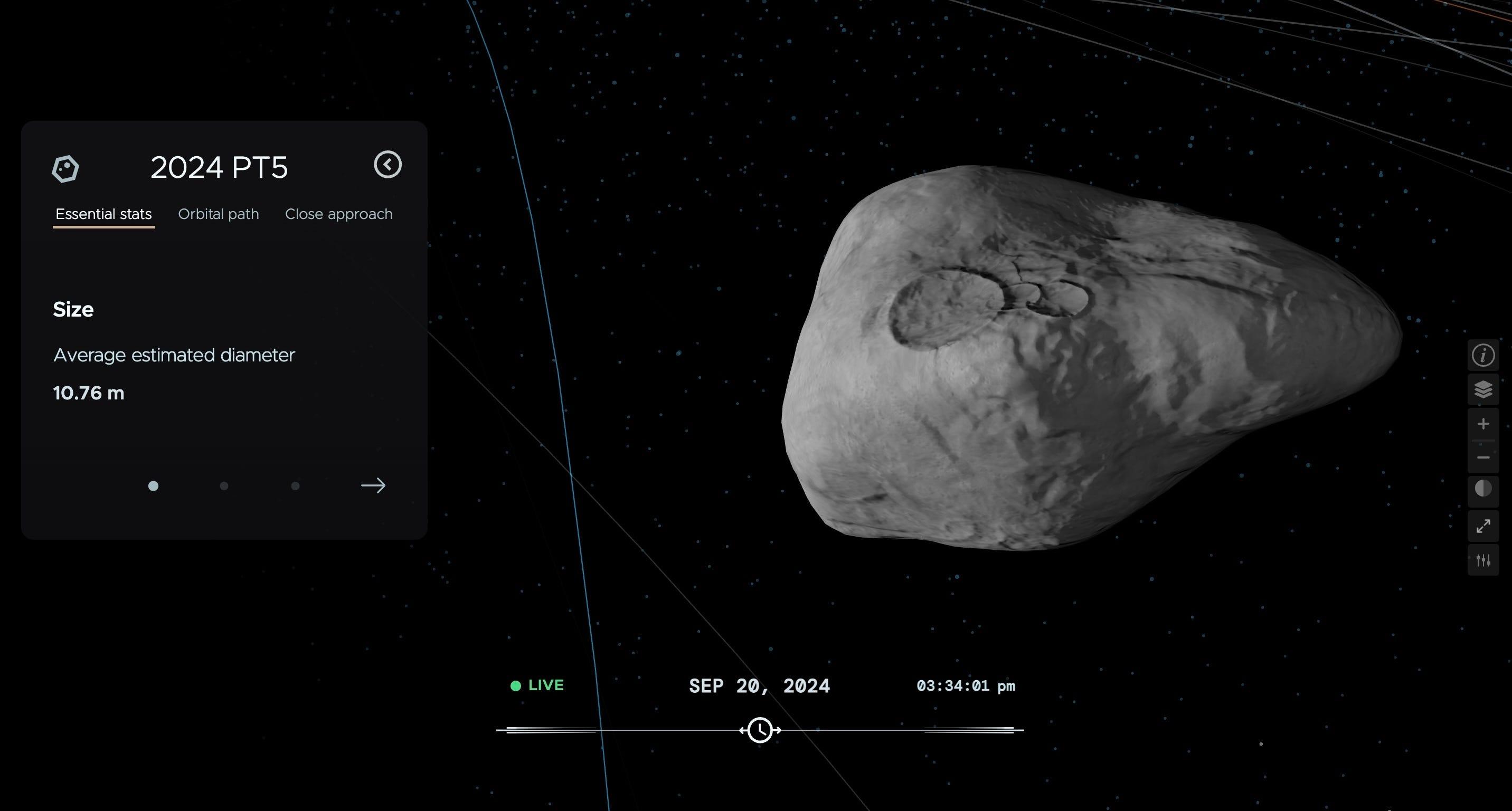
Task: Open the sliders settings icon
Action: (x=1482, y=560)
